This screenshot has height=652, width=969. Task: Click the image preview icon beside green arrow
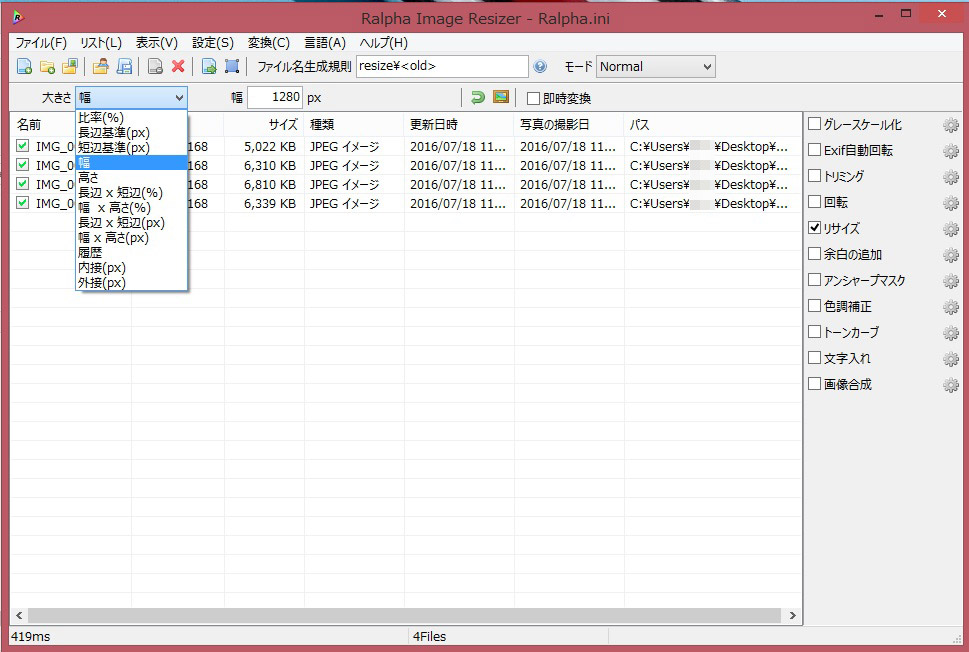click(501, 97)
